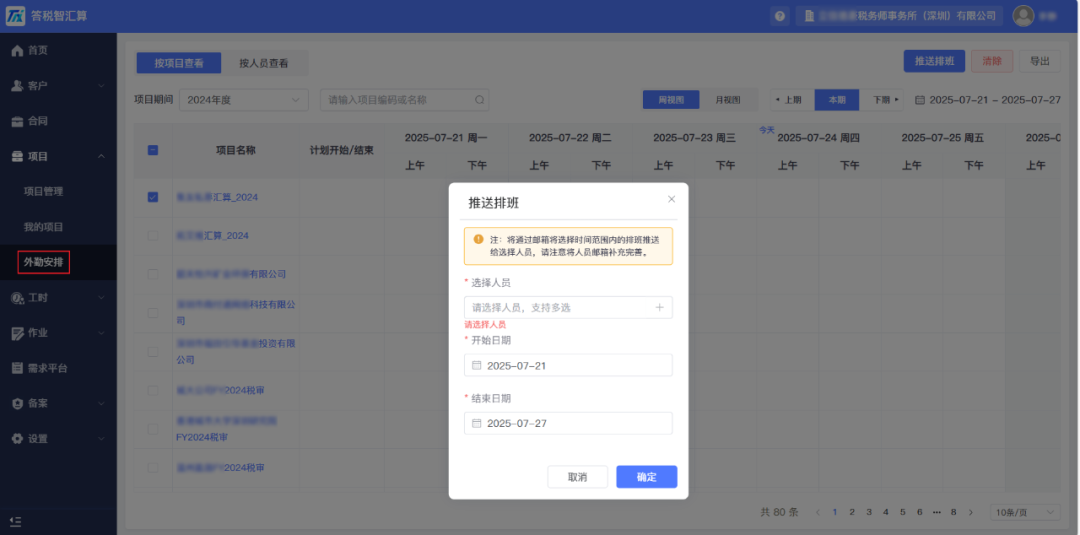Viewport: 1080px width, 535px height.
Task: Collapse the sidebar using bottom menu icon
Action: click(16, 522)
